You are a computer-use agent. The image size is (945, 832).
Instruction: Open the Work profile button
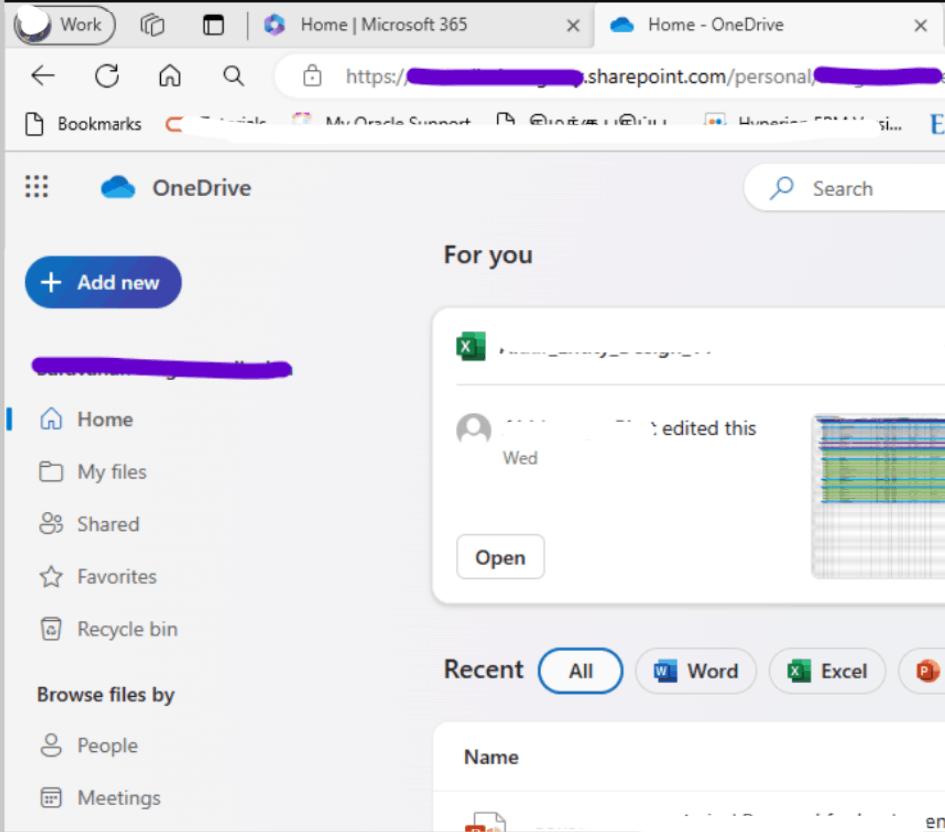coord(64,25)
